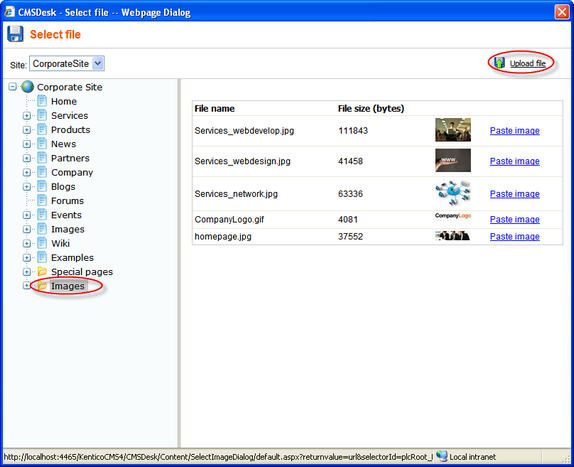Select the Products item in tree

pyautogui.click(x=70, y=130)
